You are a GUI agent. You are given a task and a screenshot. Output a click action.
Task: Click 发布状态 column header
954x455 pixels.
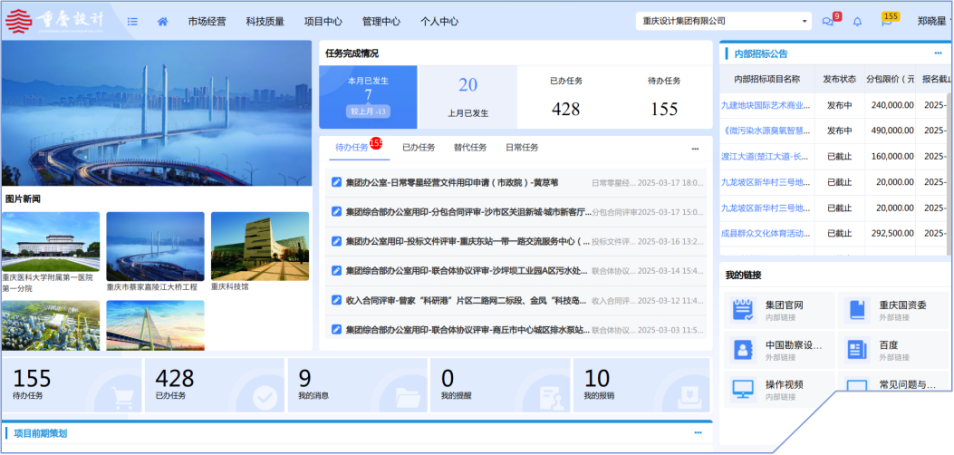tap(840, 79)
